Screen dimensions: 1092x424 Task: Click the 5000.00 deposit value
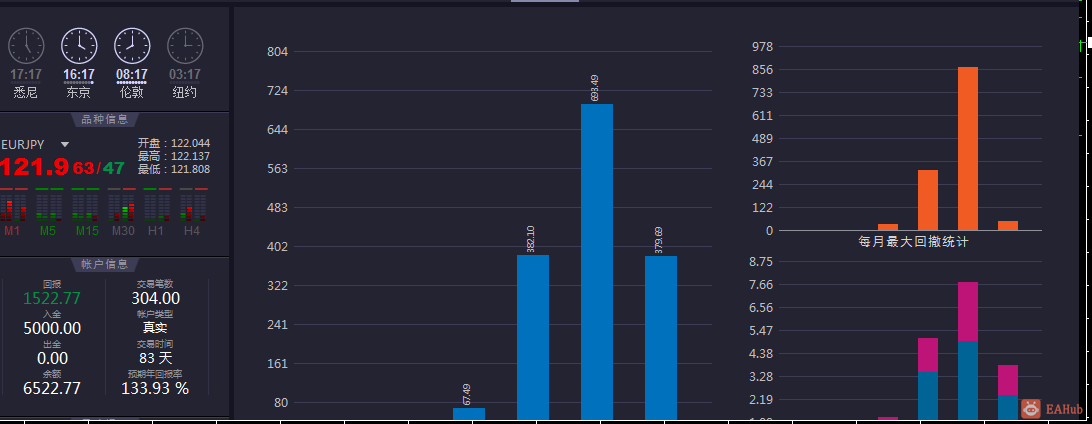(x=52, y=329)
